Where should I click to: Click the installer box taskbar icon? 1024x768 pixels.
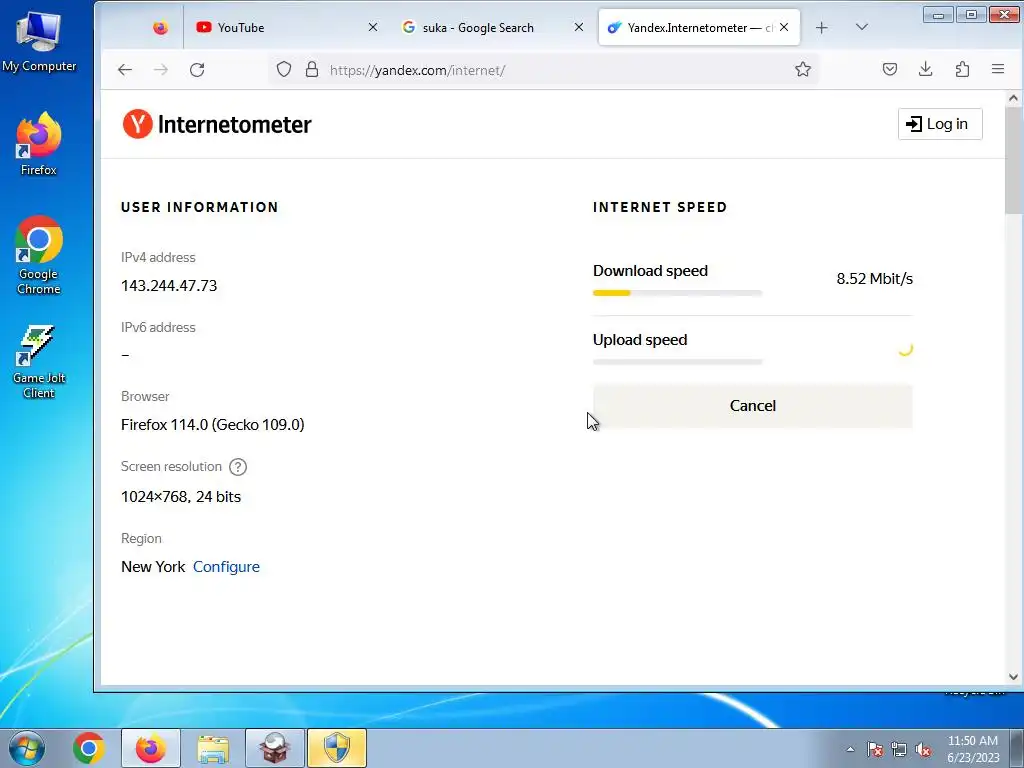tap(275, 748)
